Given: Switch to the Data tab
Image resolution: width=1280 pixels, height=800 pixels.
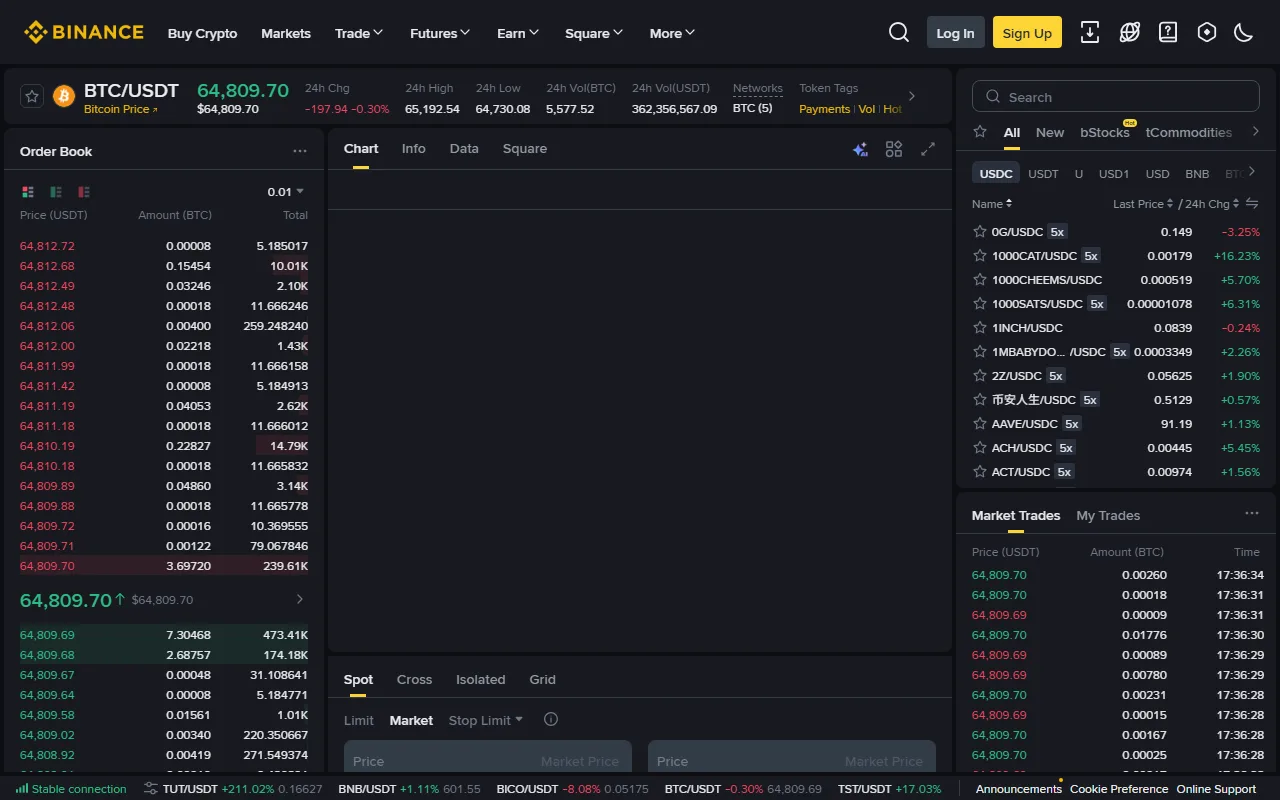Looking at the screenshot, I should coord(464,148).
